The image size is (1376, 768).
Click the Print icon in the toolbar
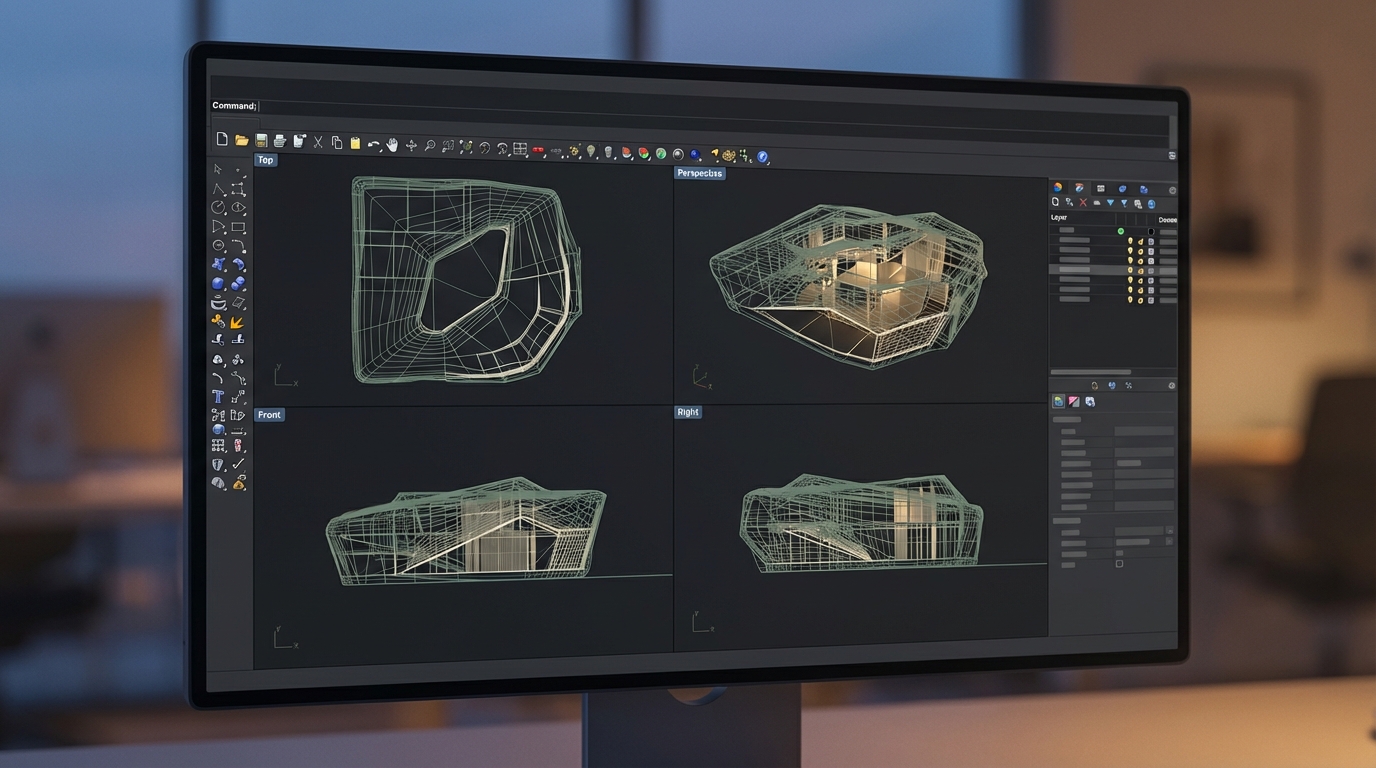point(280,142)
